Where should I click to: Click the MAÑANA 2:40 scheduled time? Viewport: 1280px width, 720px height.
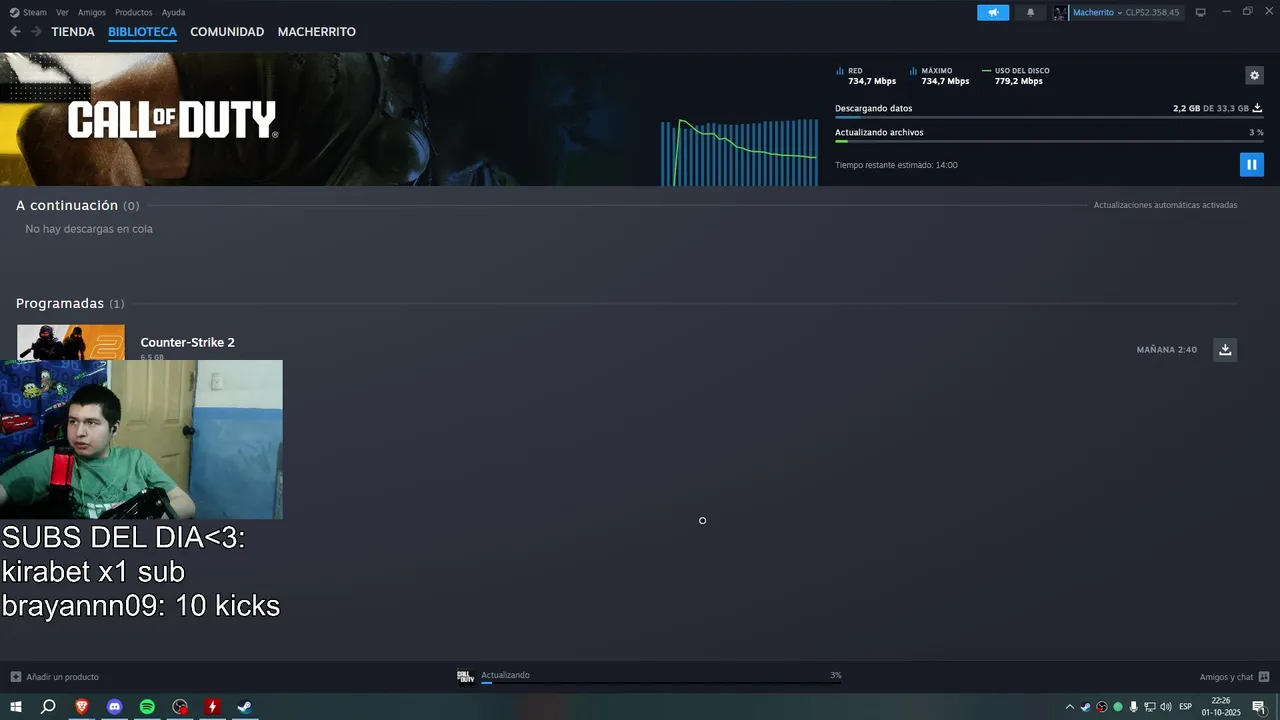(1167, 350)
